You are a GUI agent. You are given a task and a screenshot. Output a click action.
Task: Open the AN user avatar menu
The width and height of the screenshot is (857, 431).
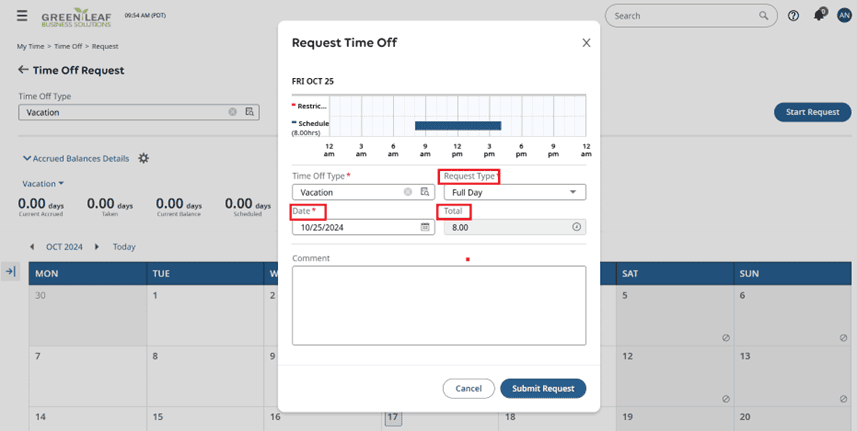pos(844,16)
